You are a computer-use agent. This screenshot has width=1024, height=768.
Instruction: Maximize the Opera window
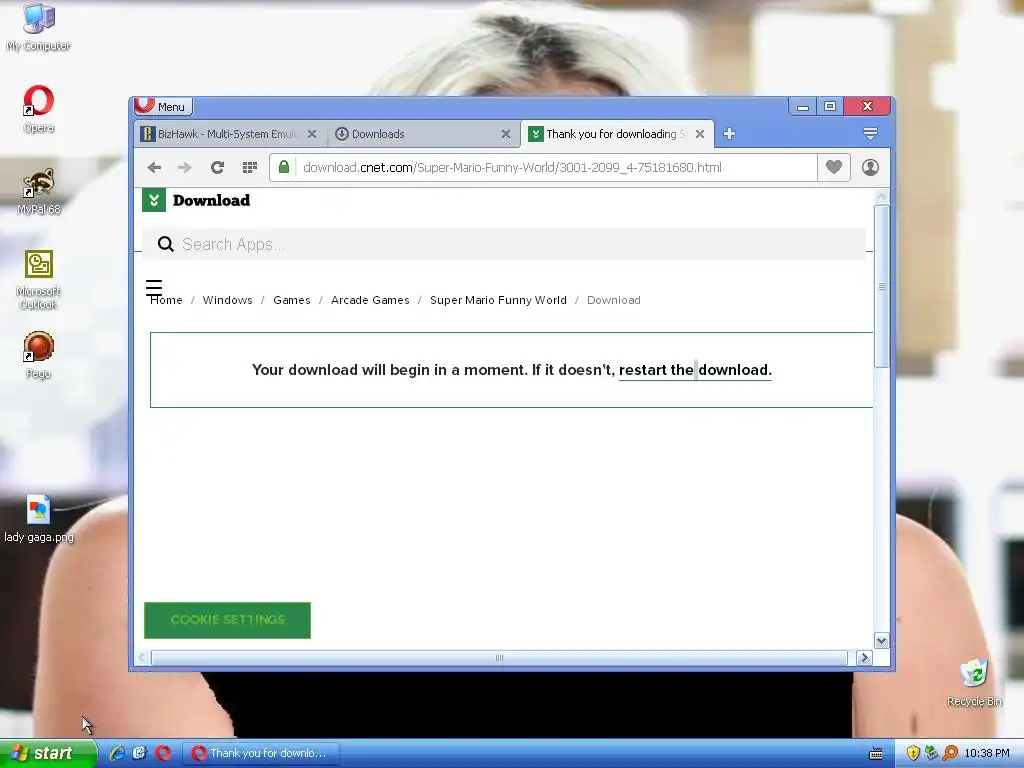pos(830,106)
